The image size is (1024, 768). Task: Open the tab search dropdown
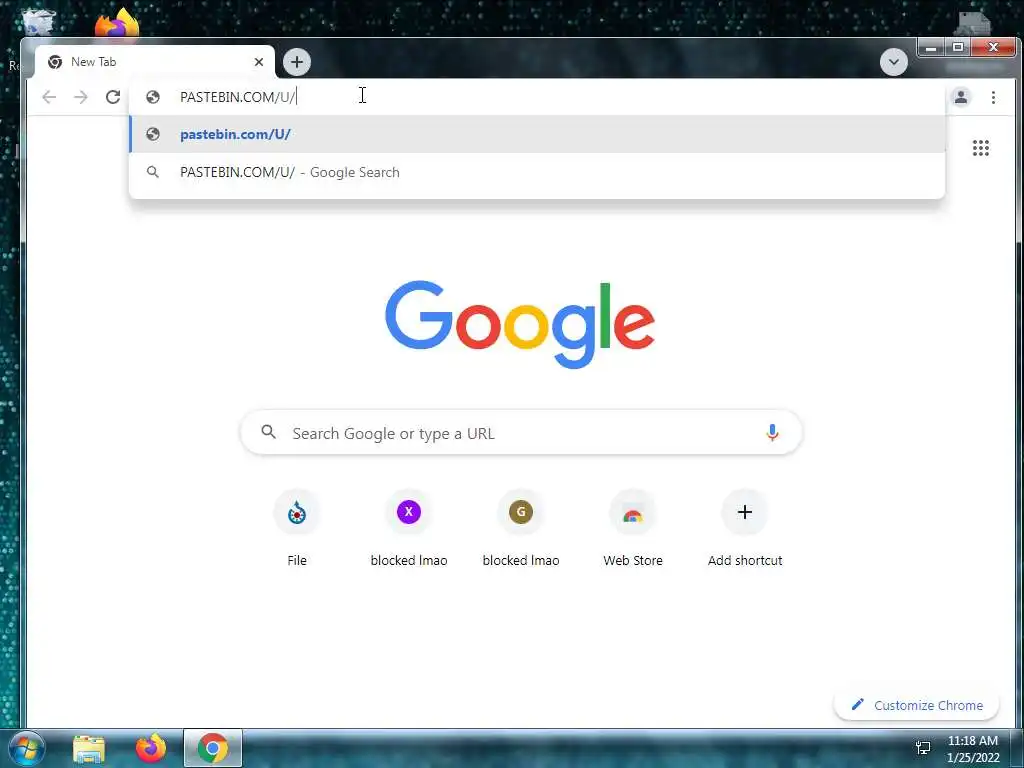pos(893,62)
